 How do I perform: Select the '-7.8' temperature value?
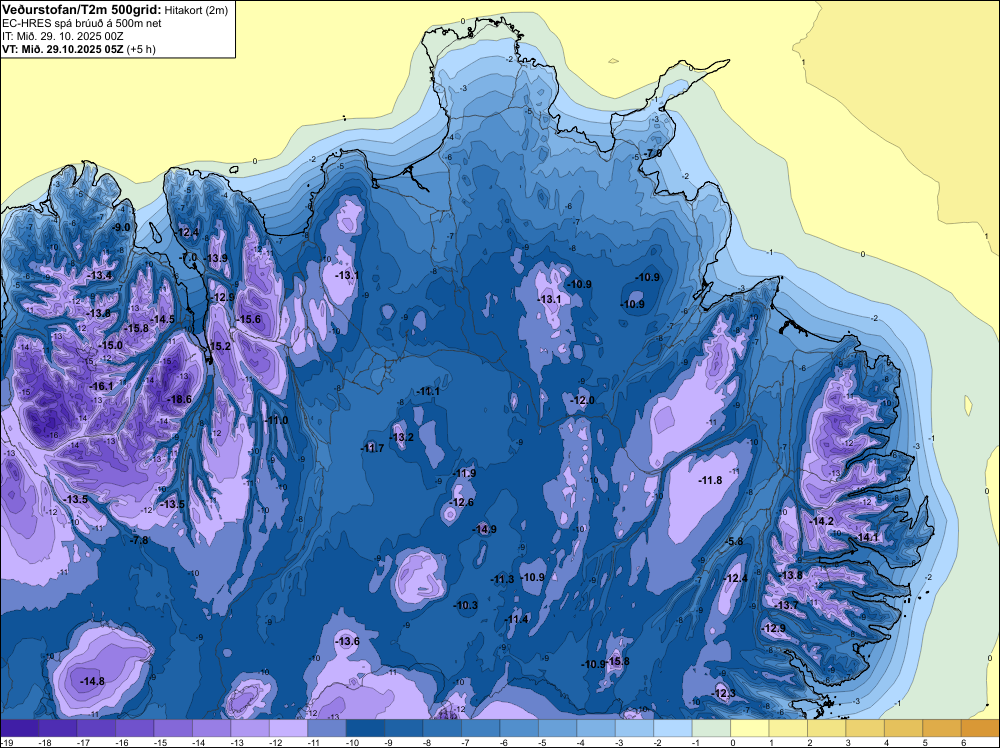point(139,540)
